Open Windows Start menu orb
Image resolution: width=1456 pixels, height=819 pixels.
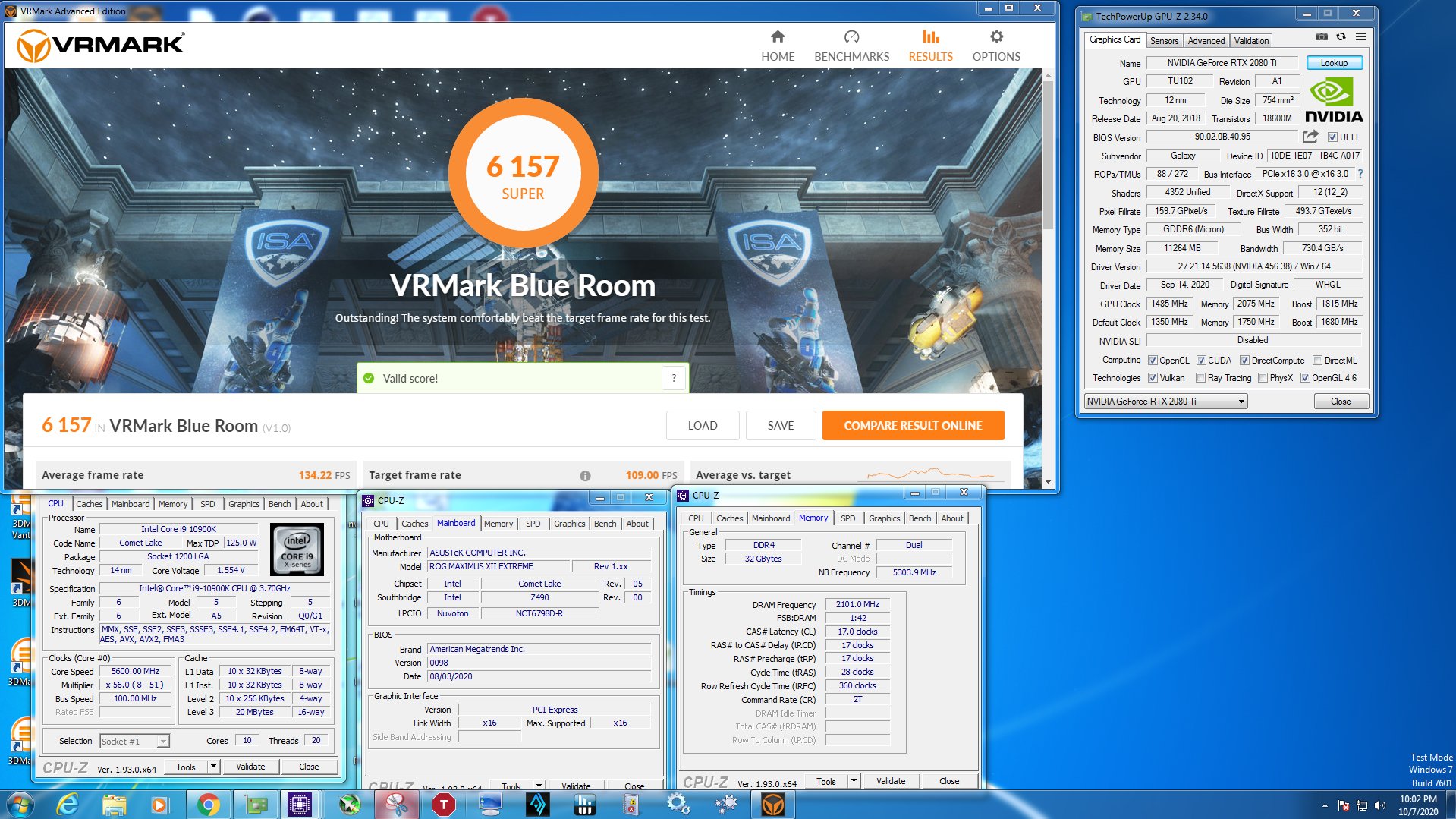pos(20,804)
